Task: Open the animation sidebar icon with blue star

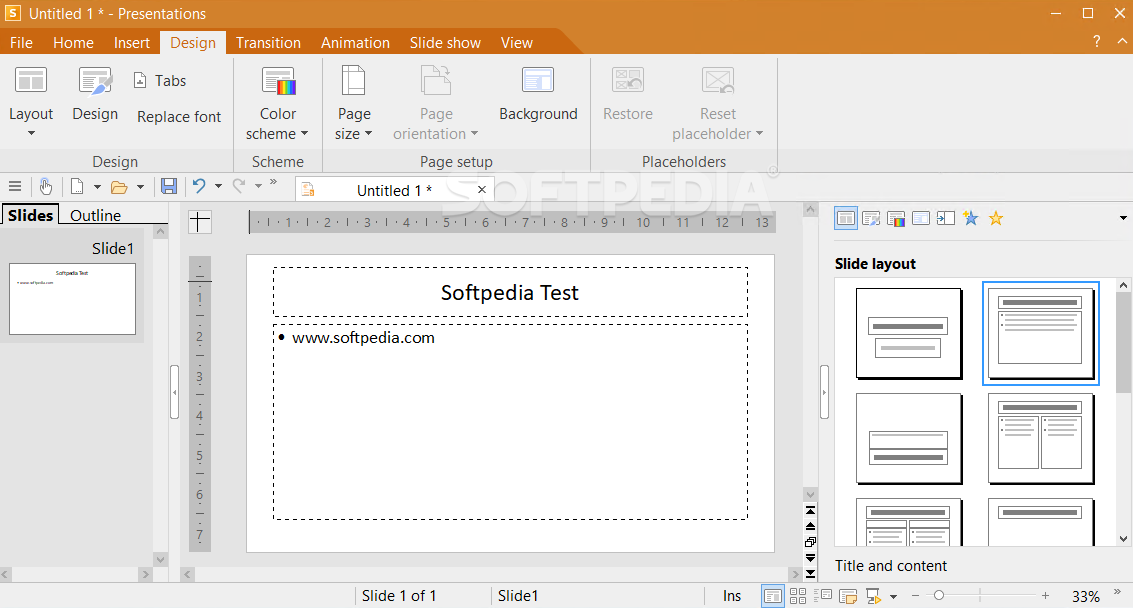Action: 970,218
